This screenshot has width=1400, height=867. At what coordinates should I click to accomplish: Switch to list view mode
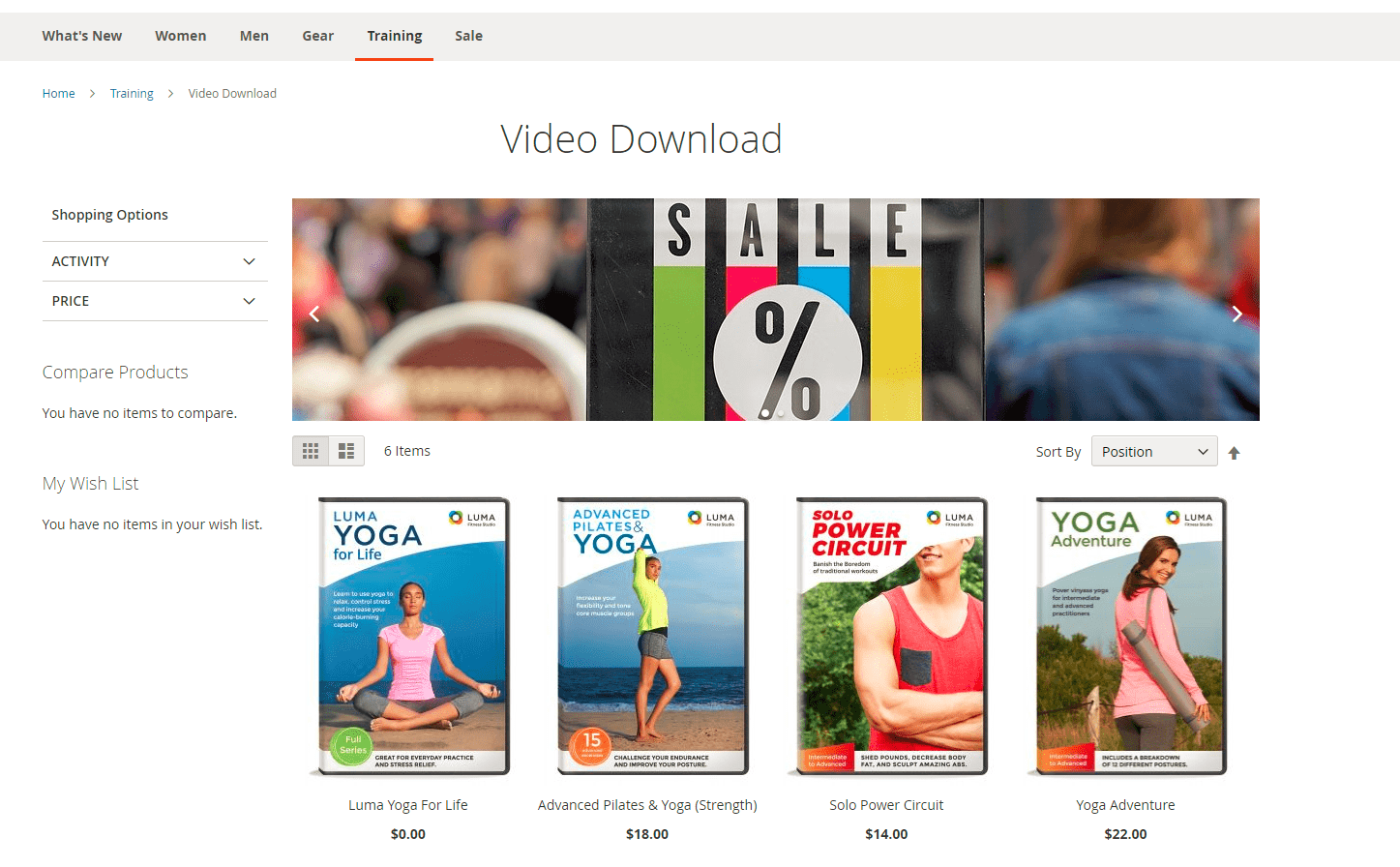point(346,451)
